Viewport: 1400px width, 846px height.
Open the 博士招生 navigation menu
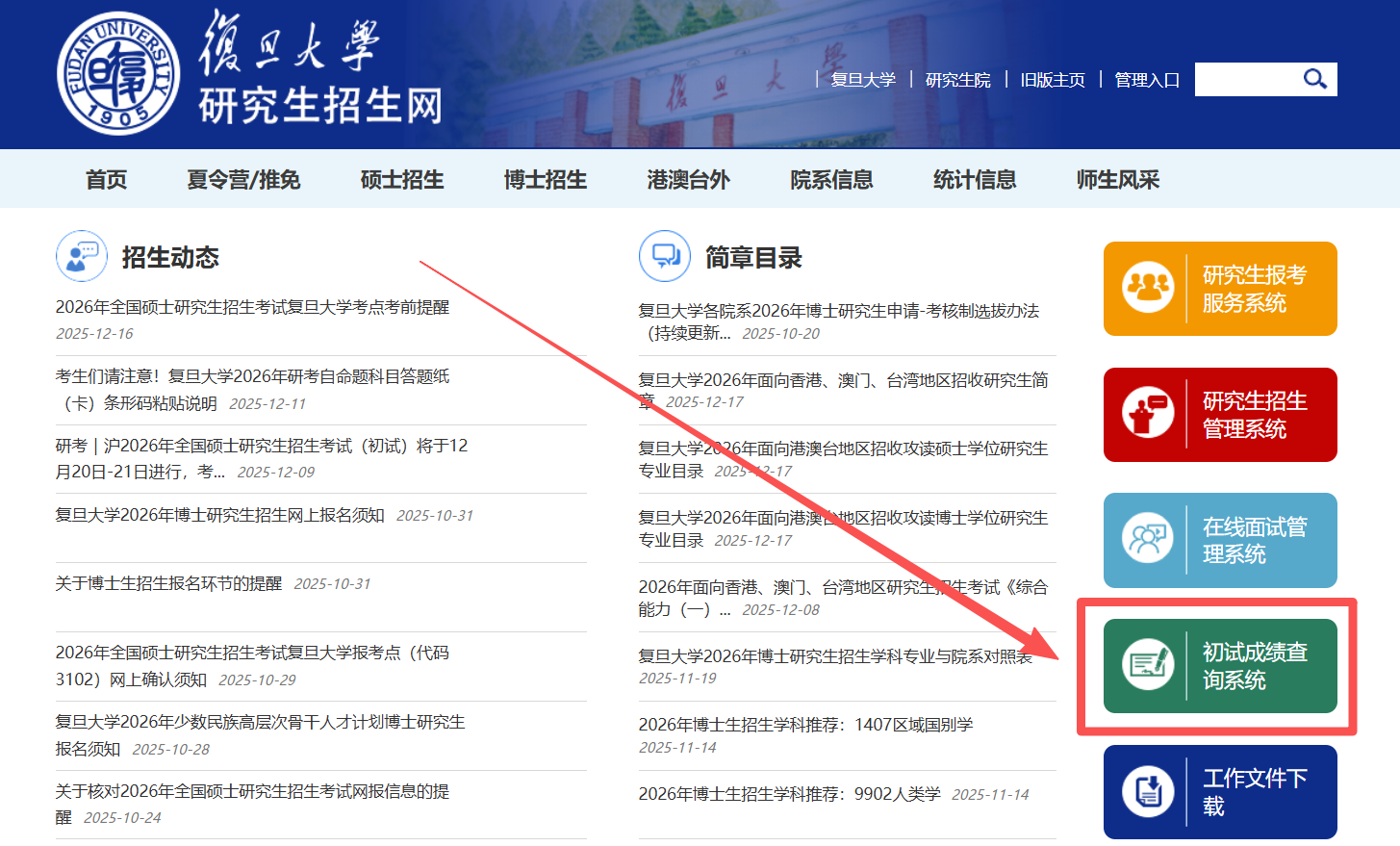coord(546,180)
